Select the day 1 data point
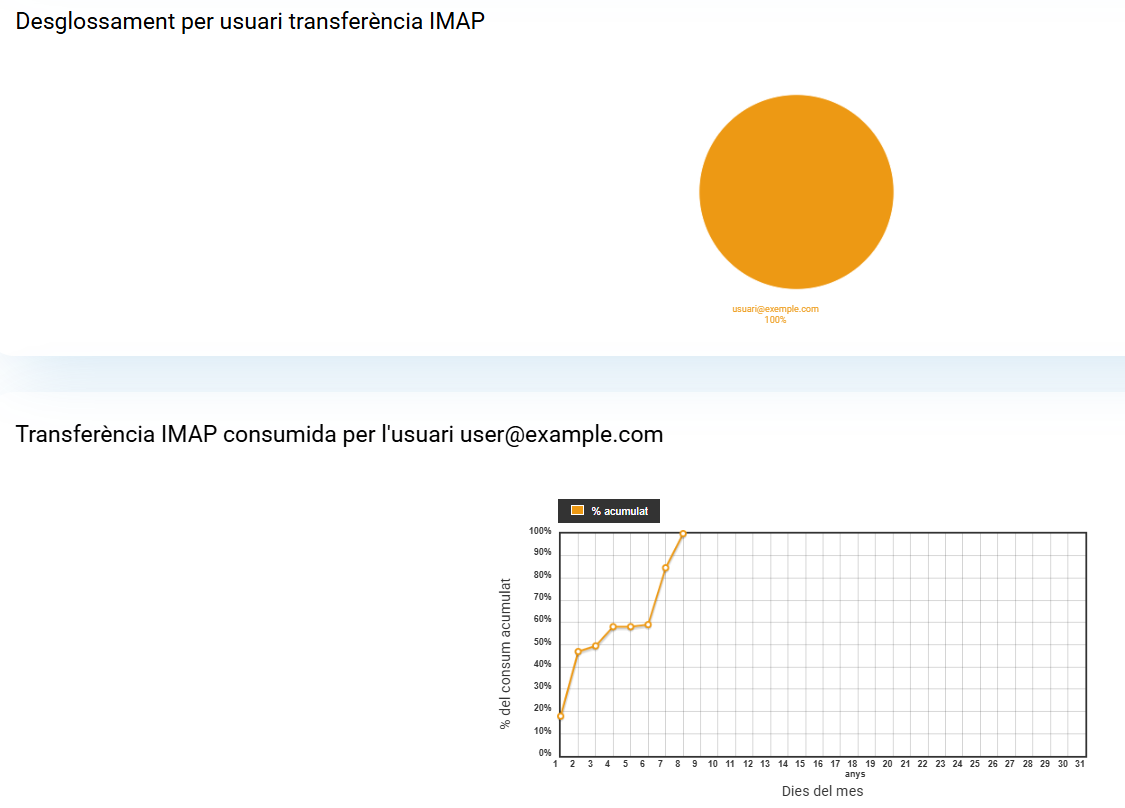Image resolution: width=1125 pixels, height=808 pixels. (561, 716)
